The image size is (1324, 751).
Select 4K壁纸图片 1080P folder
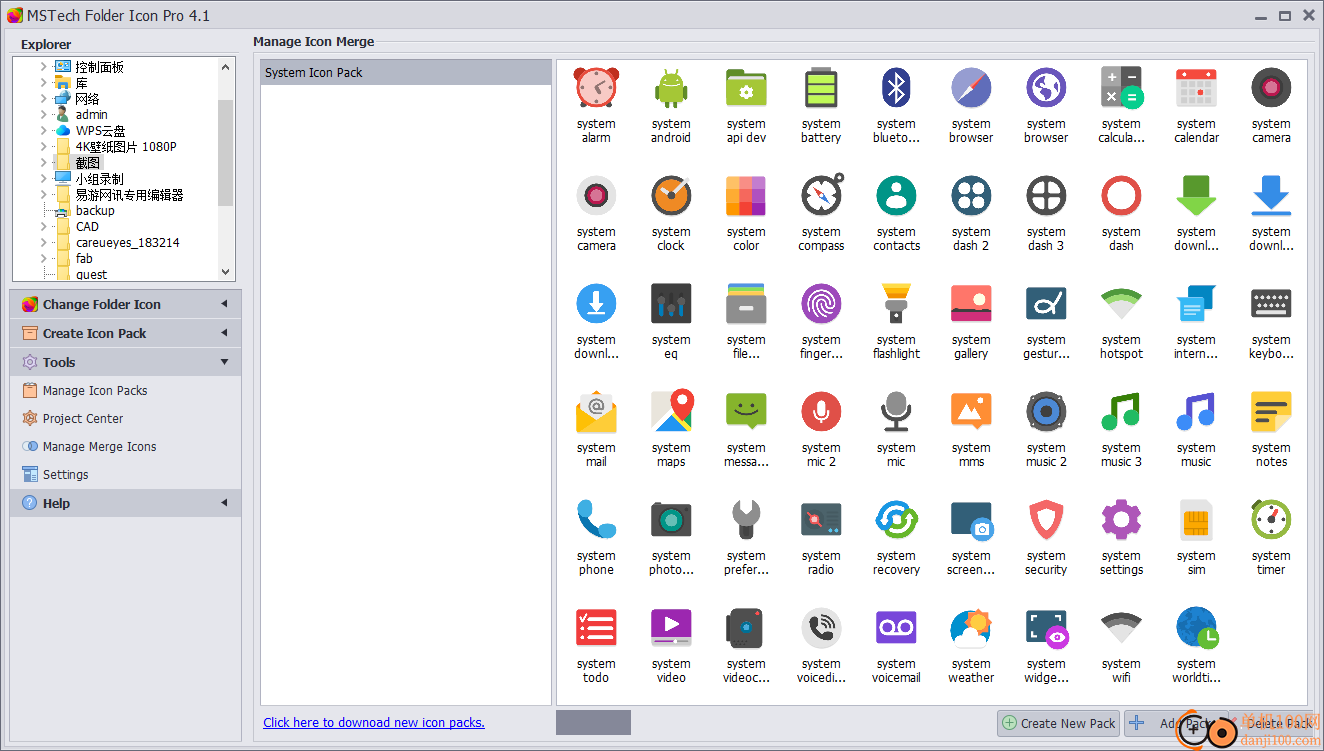[126, 147]
